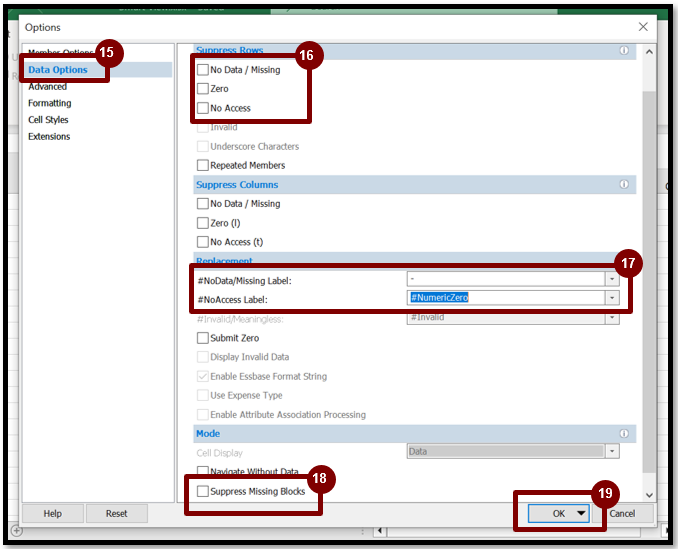The image size is (678, 549).
Task: Click the new sheet plus icon in Excel
Action: pos(16,530)
